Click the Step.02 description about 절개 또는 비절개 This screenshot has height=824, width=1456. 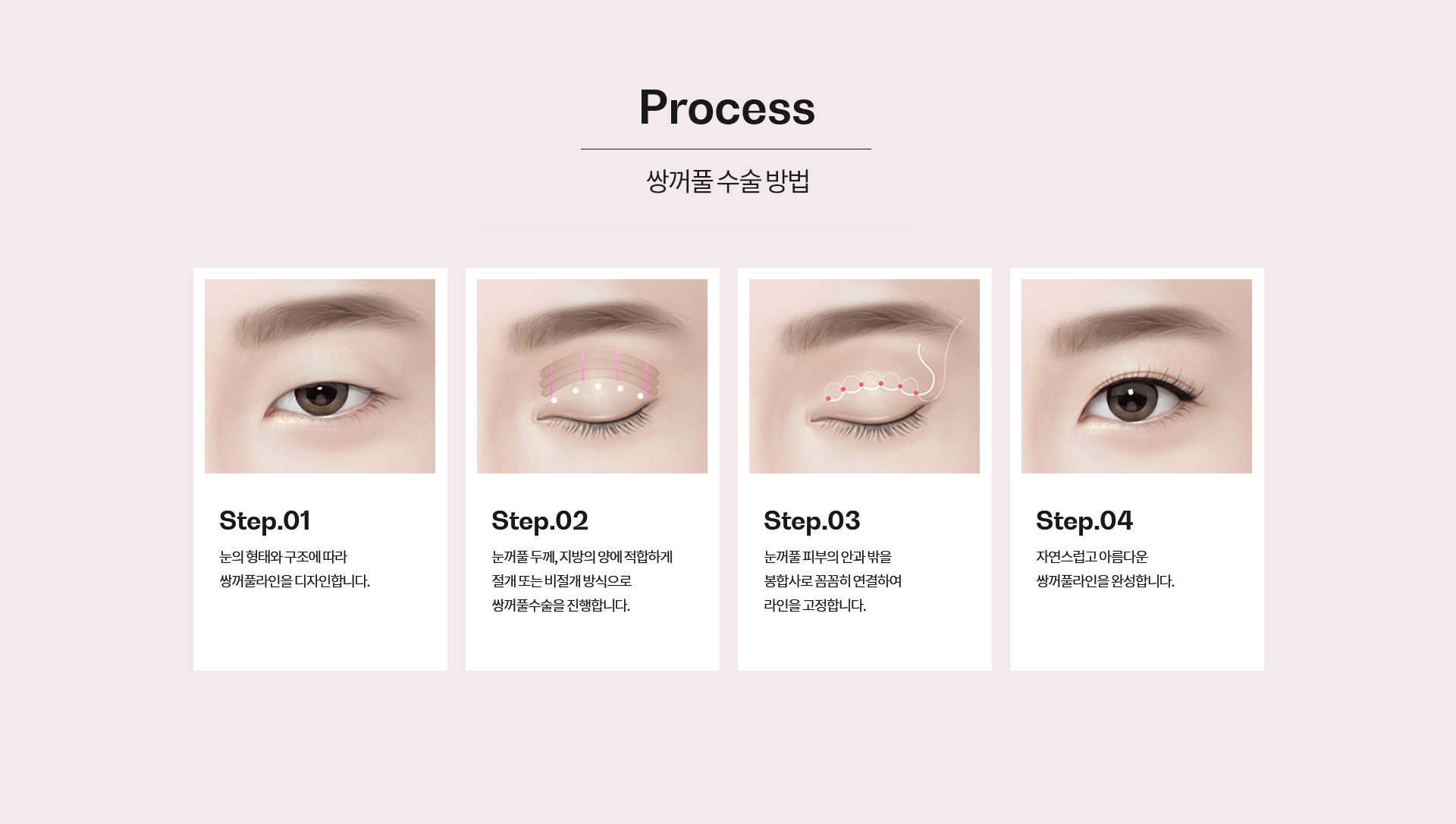pyautogui.click(x=582, y=581)
